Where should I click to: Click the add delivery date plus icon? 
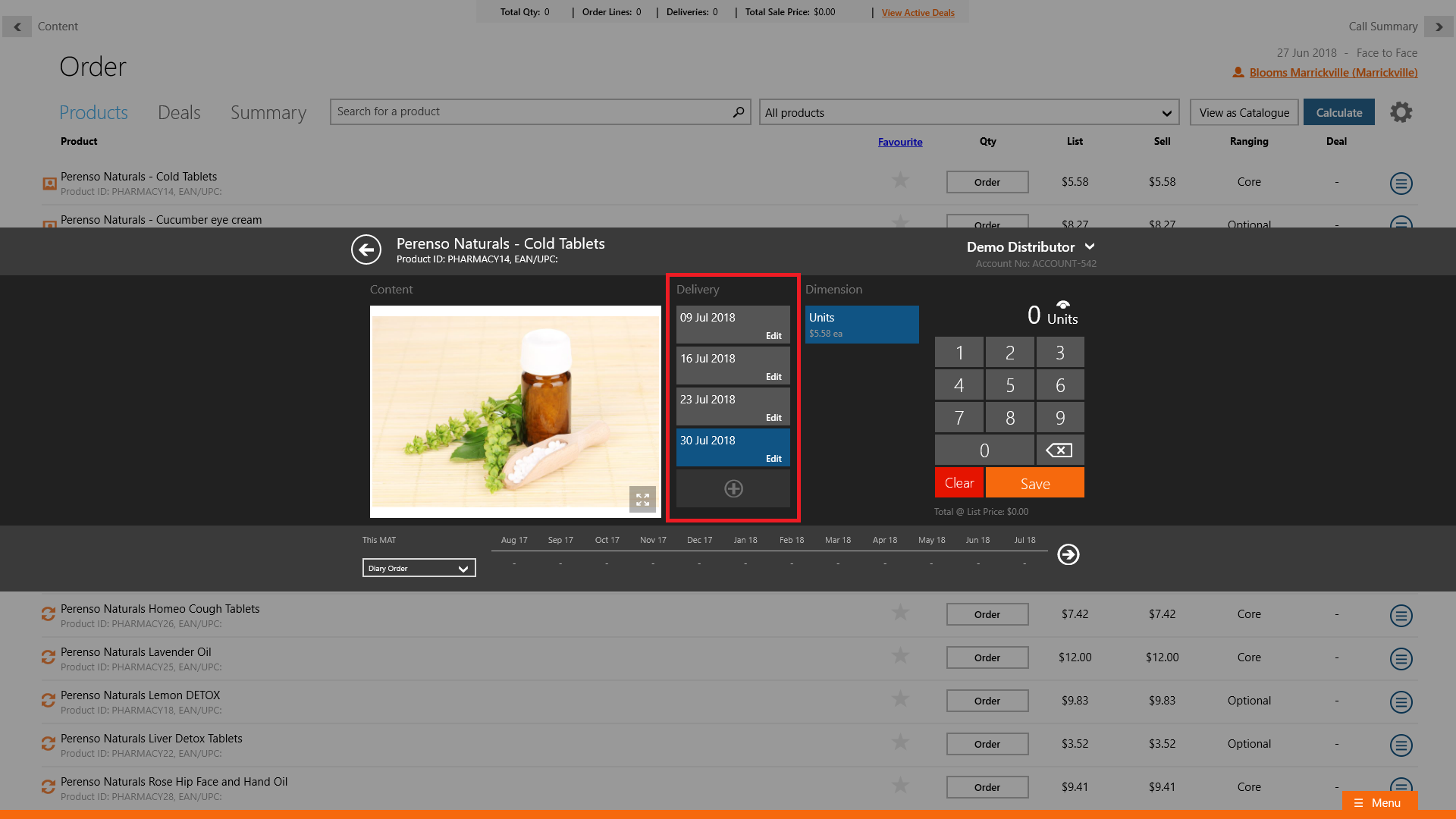(733, 489)
